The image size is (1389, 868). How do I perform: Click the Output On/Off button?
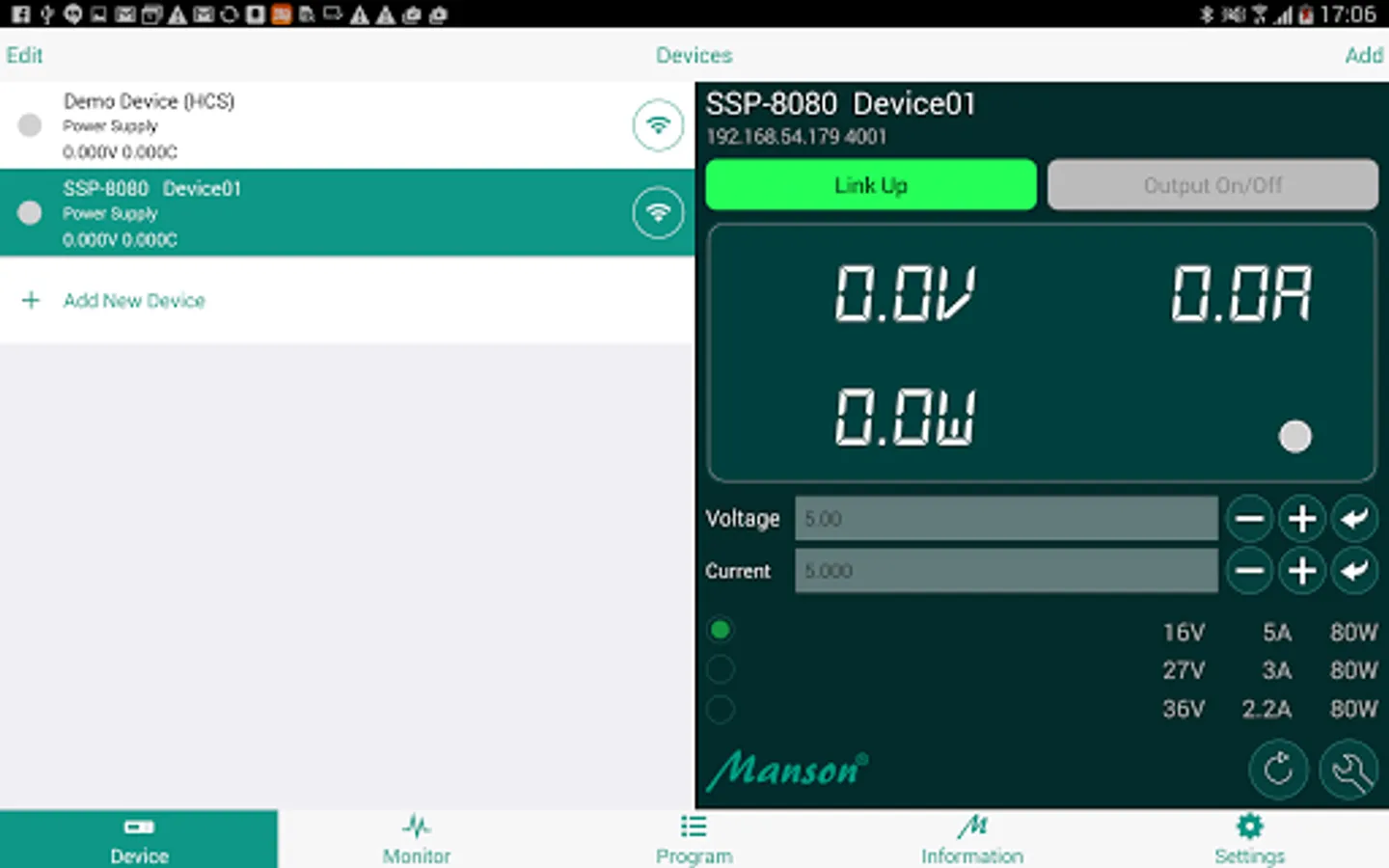(1212, 185)
